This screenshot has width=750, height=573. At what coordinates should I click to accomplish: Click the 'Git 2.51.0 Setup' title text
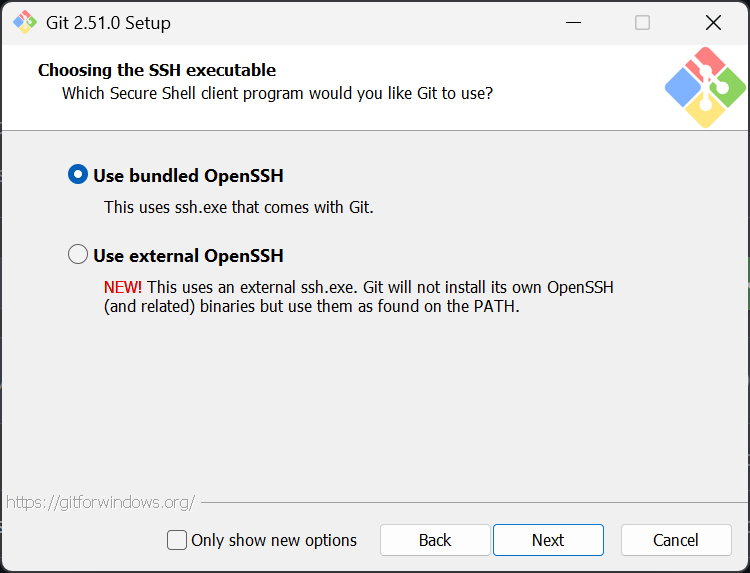click(x=108, y=22)
